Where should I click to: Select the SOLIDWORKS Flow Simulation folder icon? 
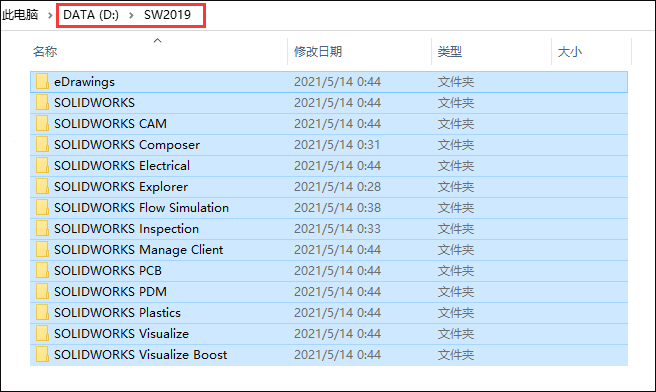[42, 208]
